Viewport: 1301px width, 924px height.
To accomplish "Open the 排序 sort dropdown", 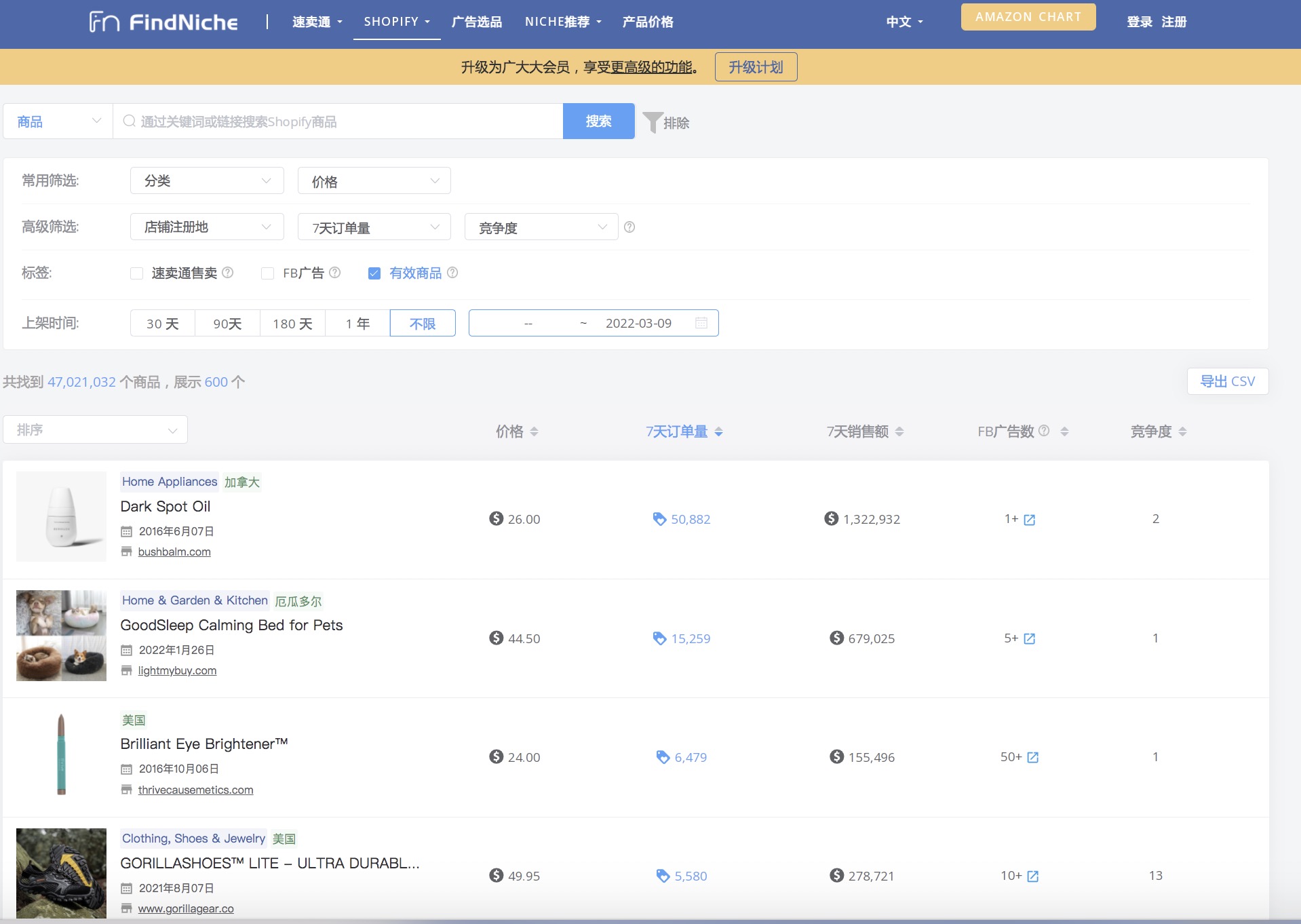I will pos(96,430).
